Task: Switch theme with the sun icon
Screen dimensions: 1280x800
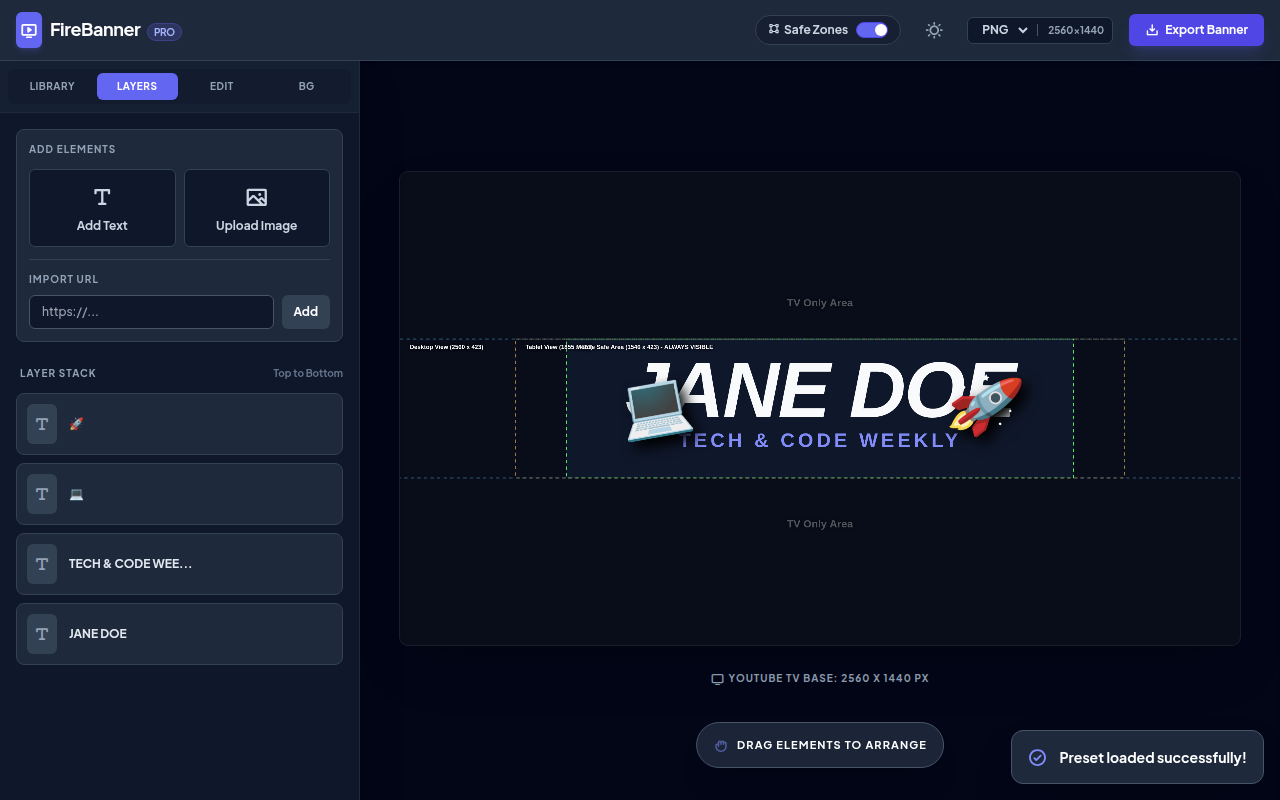Action: (x=934, y=30)
